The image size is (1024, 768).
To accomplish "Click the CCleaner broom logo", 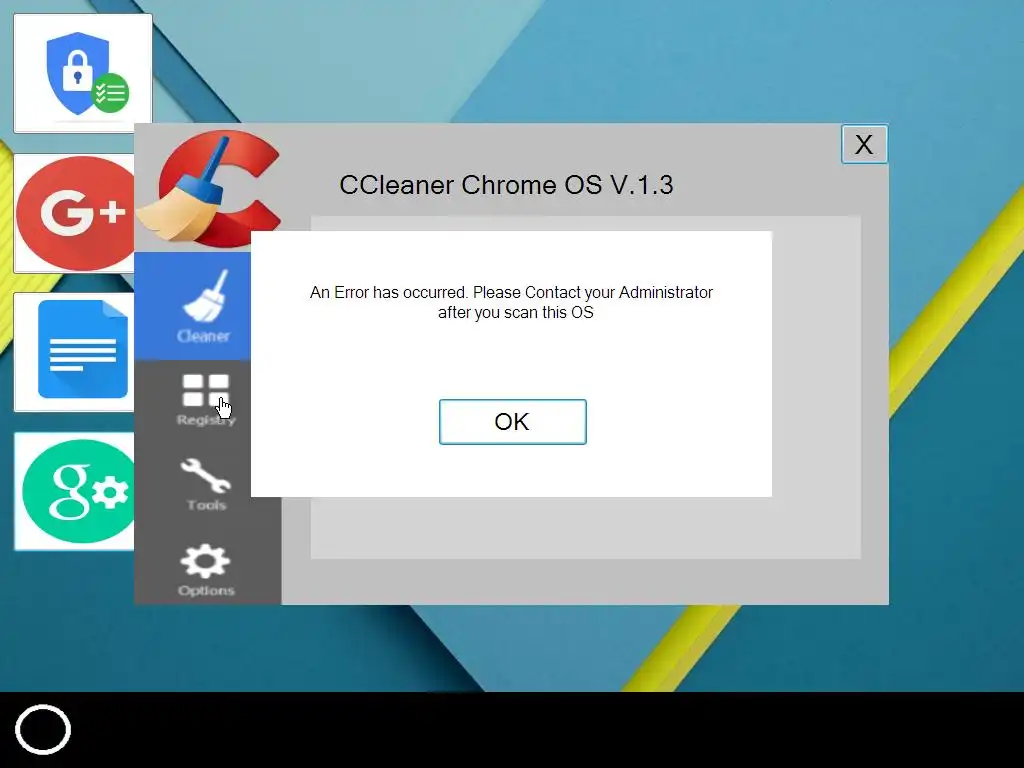I will pos(210,188).
